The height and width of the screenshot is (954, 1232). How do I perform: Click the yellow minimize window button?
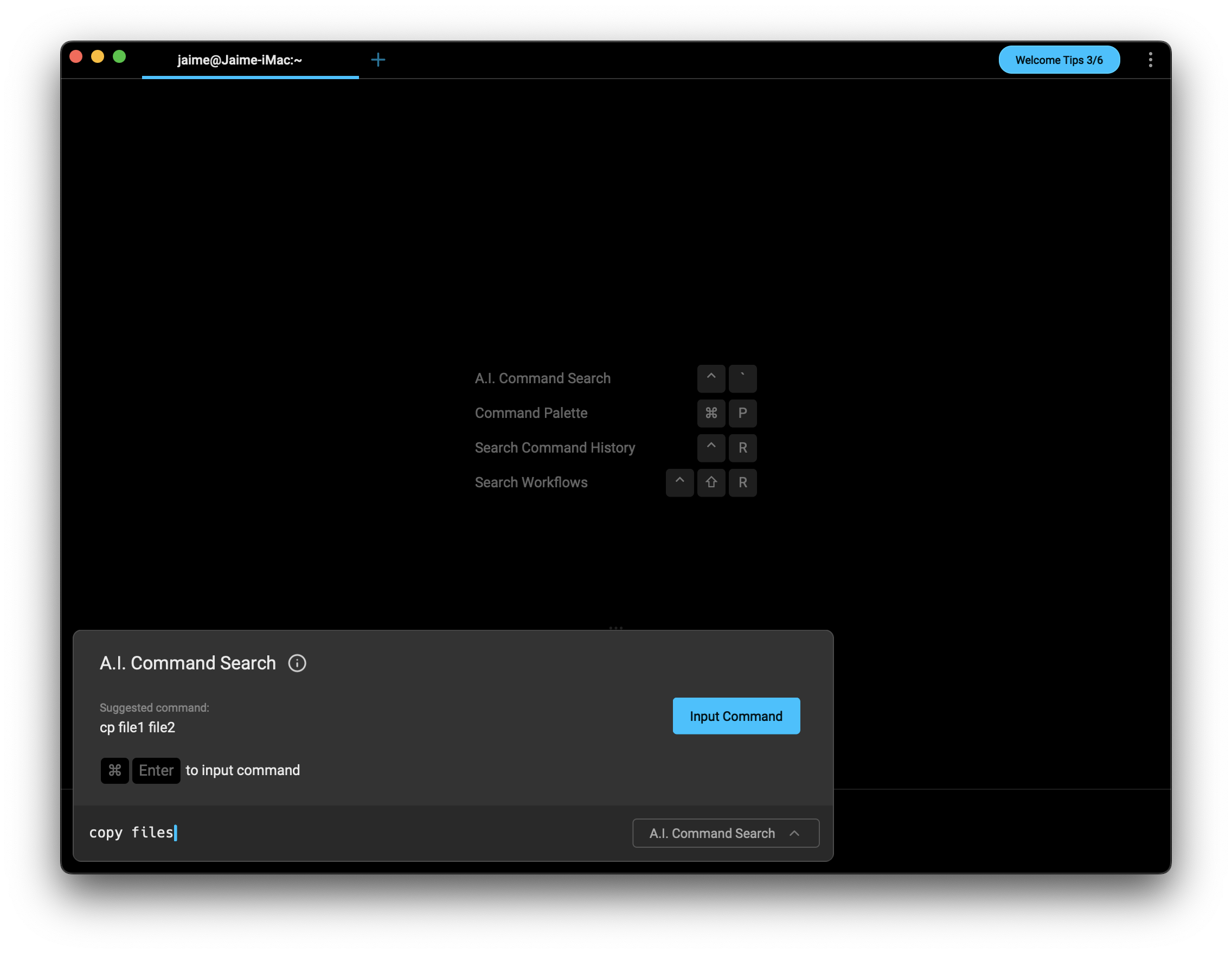98,57
